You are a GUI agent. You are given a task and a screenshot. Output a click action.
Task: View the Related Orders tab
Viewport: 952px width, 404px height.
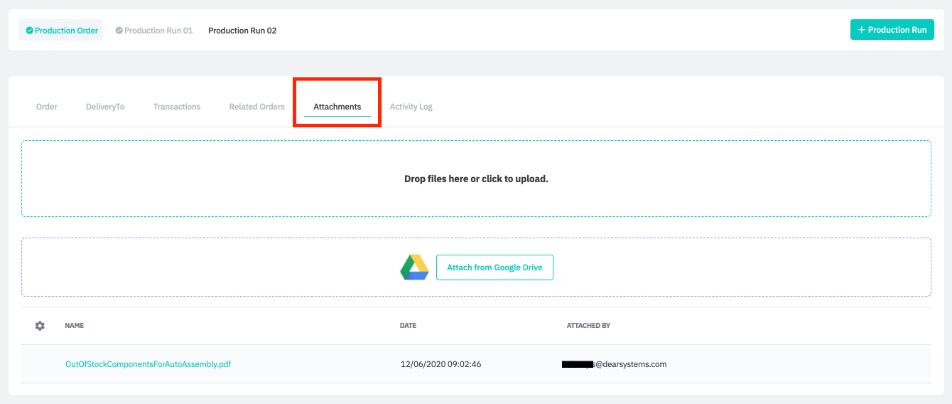257,106
